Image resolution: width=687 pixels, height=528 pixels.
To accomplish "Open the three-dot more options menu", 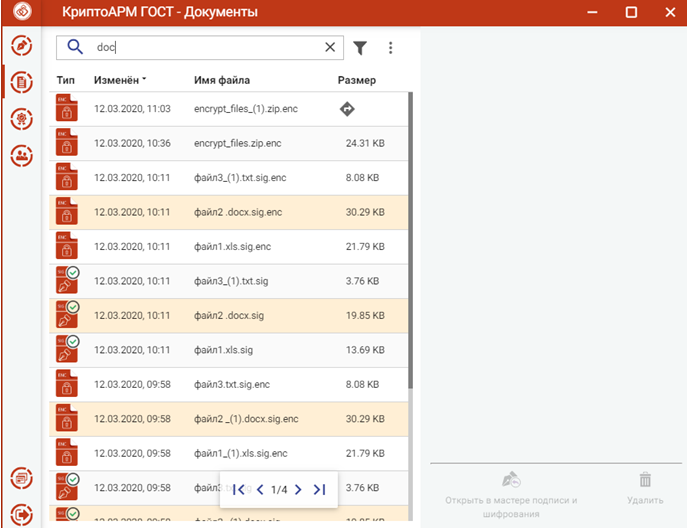I will pyautogui.click(x=390, y=48).
